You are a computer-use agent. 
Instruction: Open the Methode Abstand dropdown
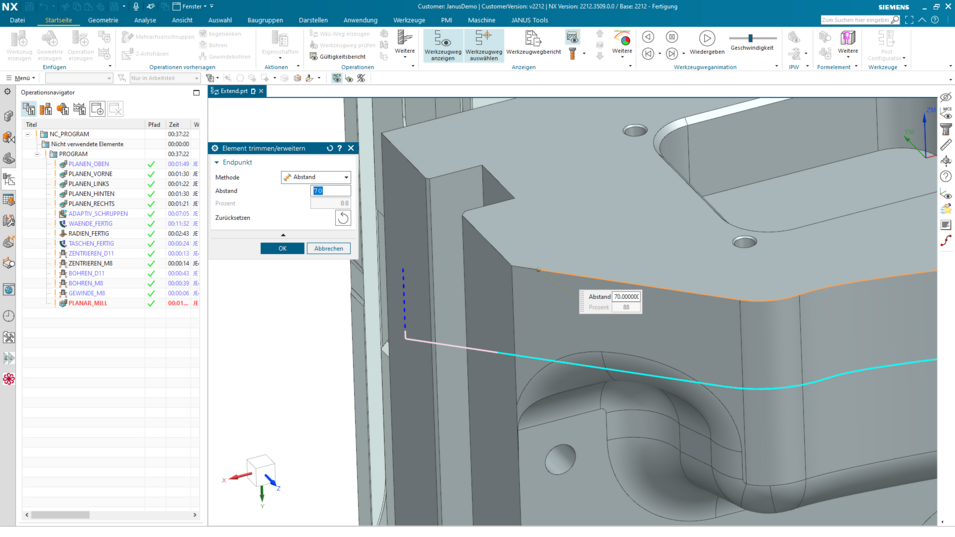pyautogui.click(x=315, y=177)
